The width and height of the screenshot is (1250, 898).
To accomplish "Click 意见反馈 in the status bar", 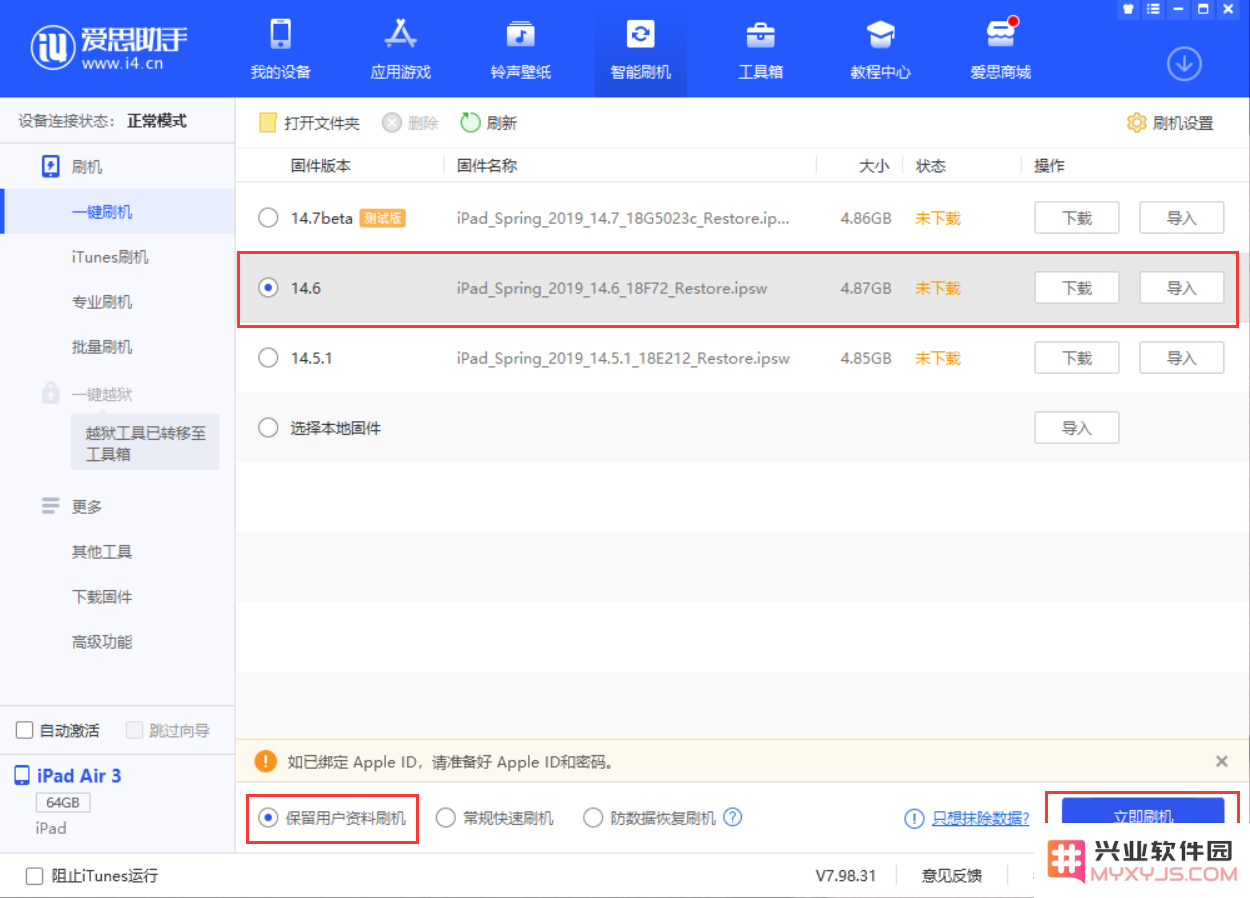I will [951, 876].
